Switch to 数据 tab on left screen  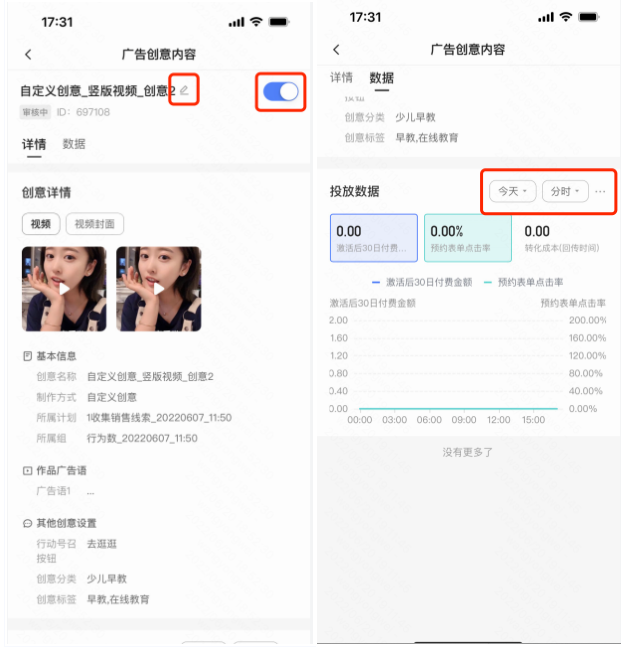tap(74, 144)
